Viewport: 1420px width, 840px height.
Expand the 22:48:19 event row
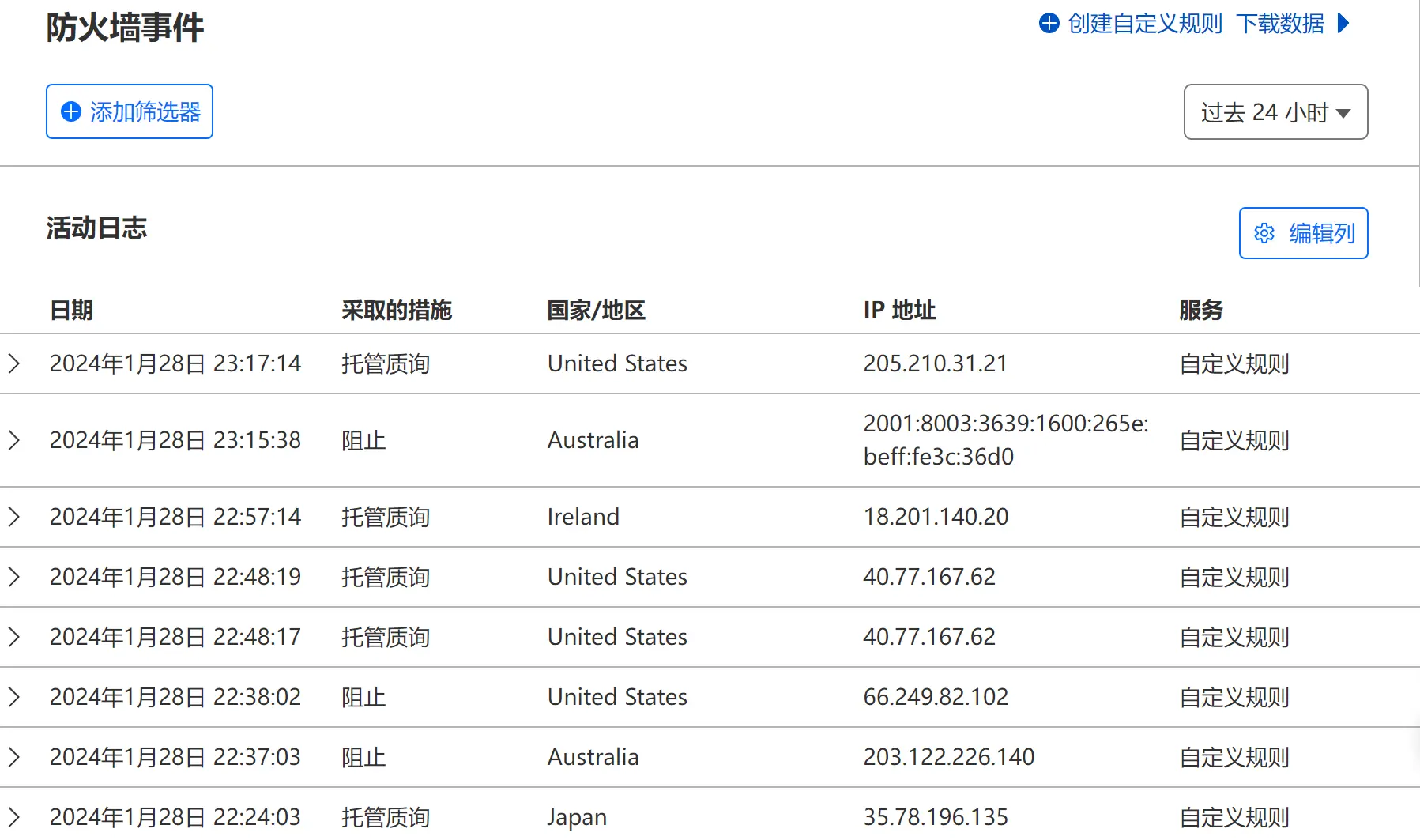tap(13, 577)
